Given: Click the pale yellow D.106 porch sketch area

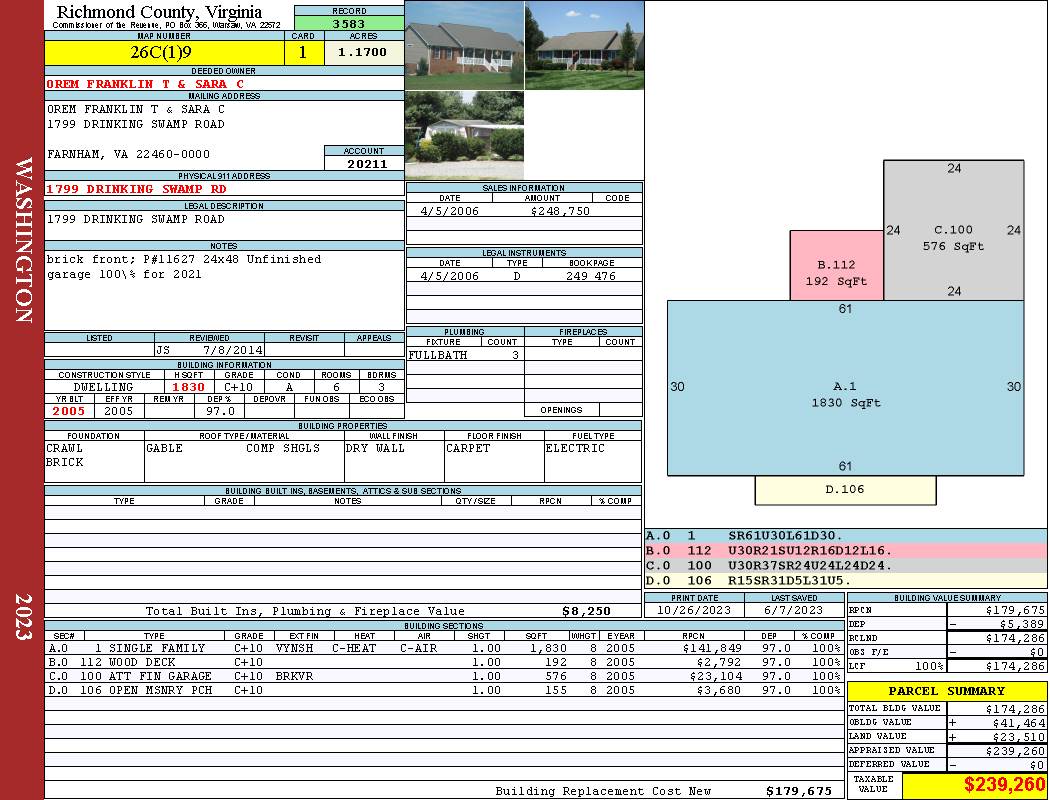Looking at the screenshot, I should pyautogui.click(x=845, y=490).
